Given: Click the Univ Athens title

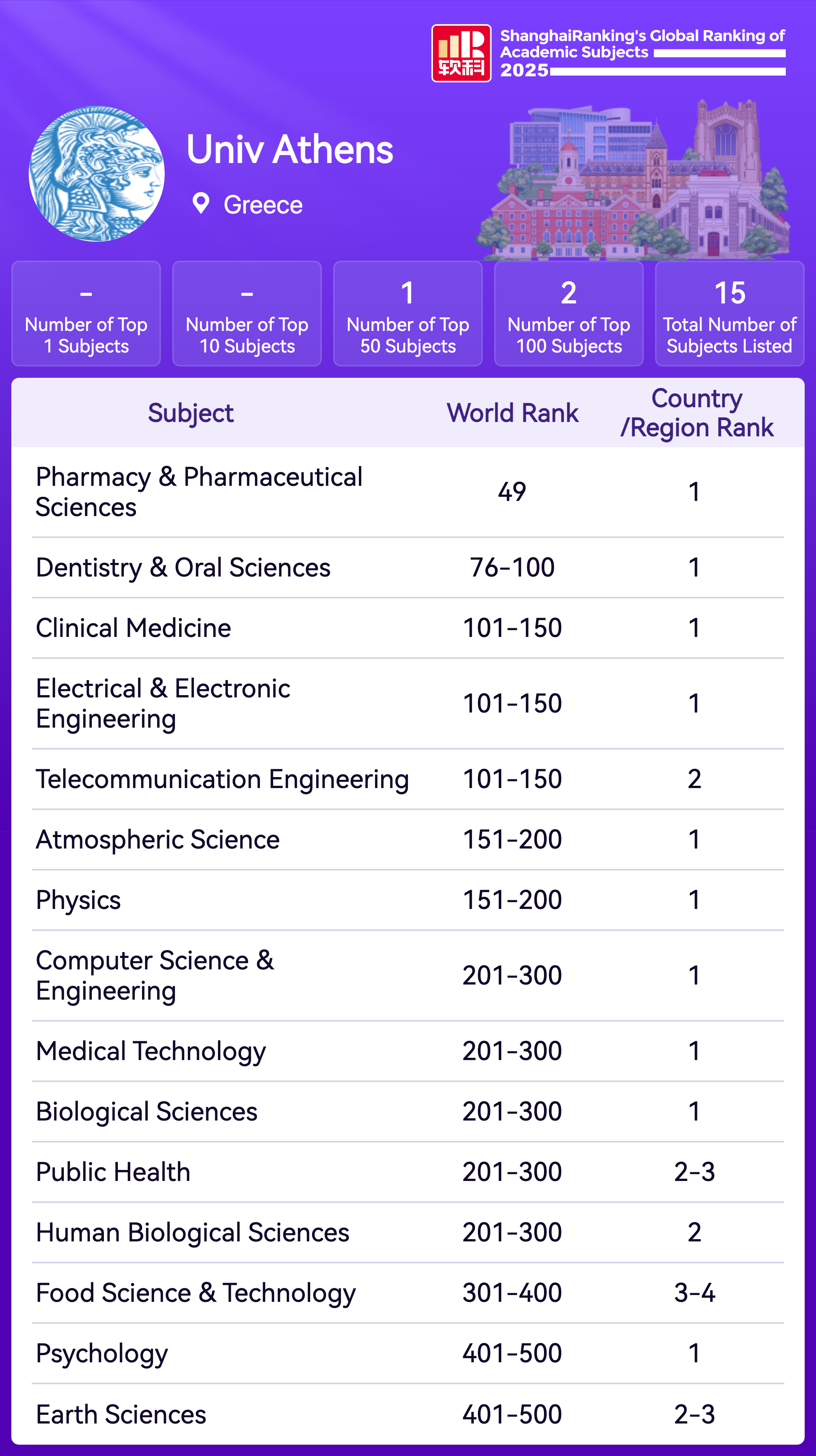Looking at the screenshot, I should pos(289,150).
